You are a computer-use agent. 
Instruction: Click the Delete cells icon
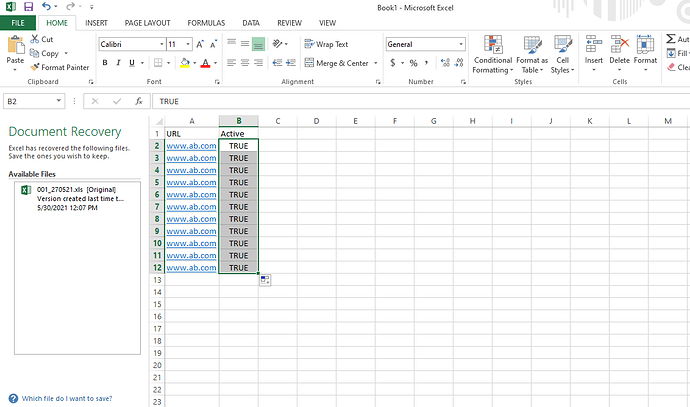coord(620,44)
